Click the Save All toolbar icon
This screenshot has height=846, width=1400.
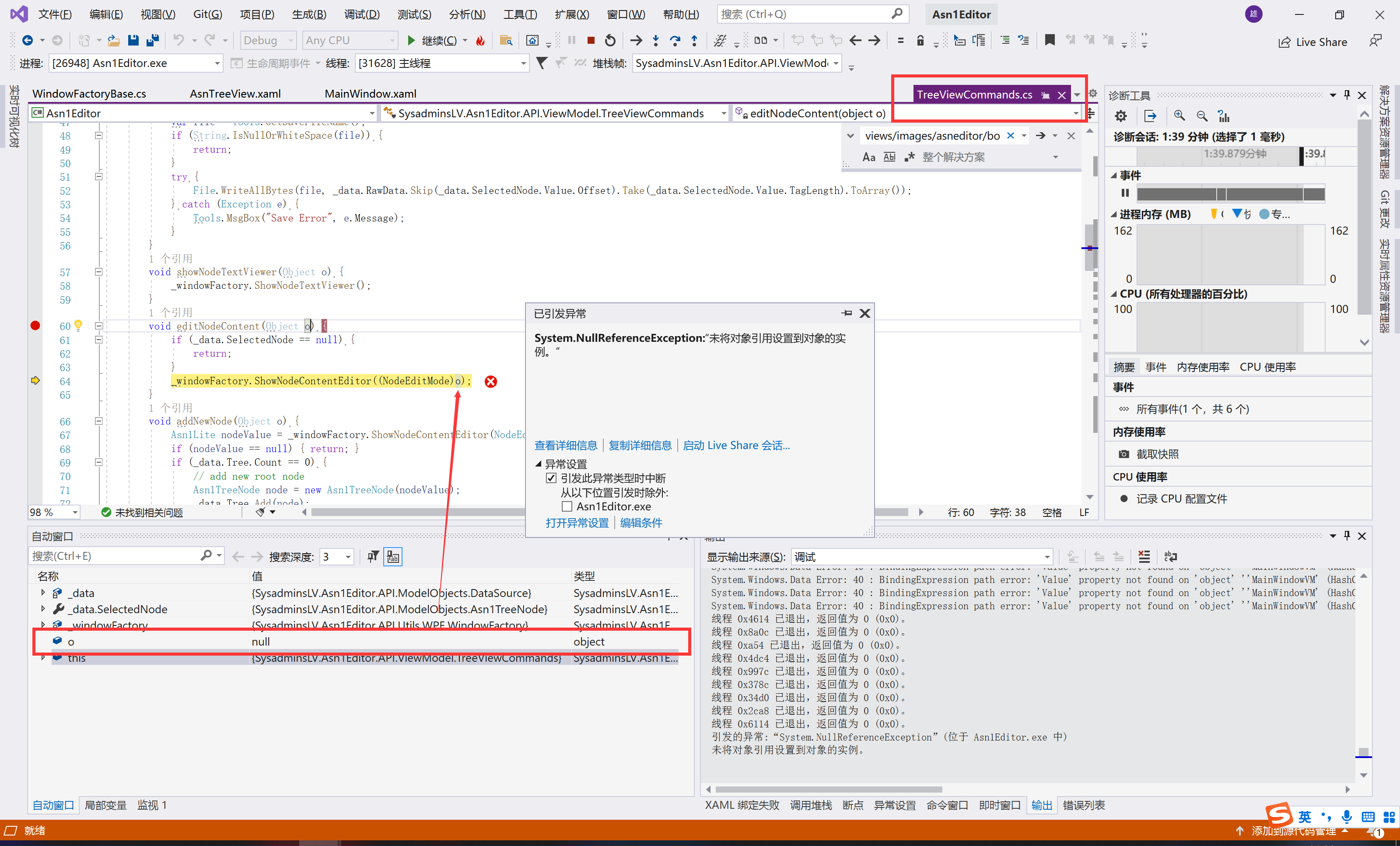coord(152,40)
